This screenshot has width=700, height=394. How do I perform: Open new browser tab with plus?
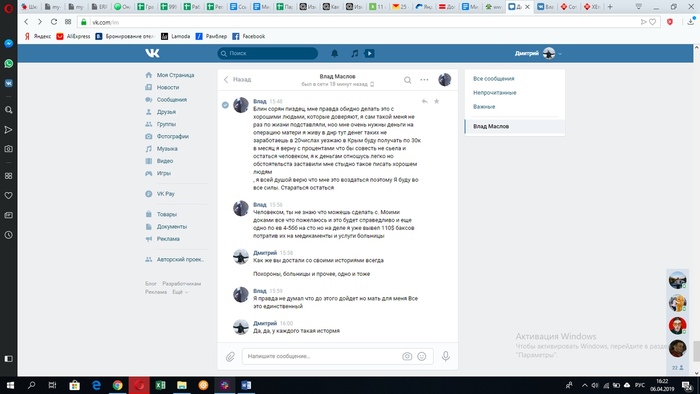610,7
